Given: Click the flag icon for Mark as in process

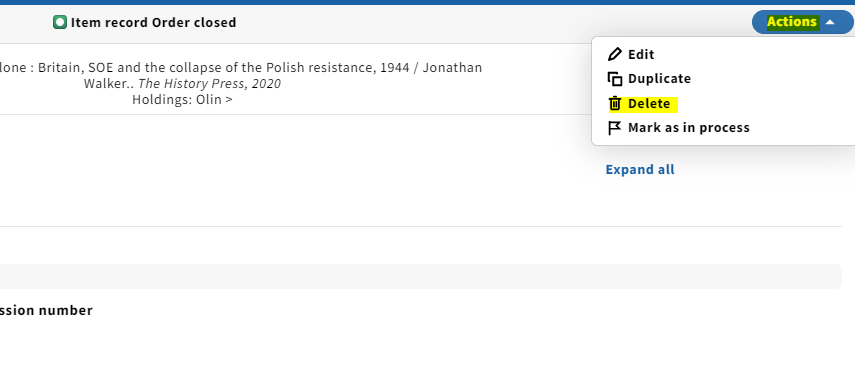Looking at the screenshot, I should tap(615, 128).
